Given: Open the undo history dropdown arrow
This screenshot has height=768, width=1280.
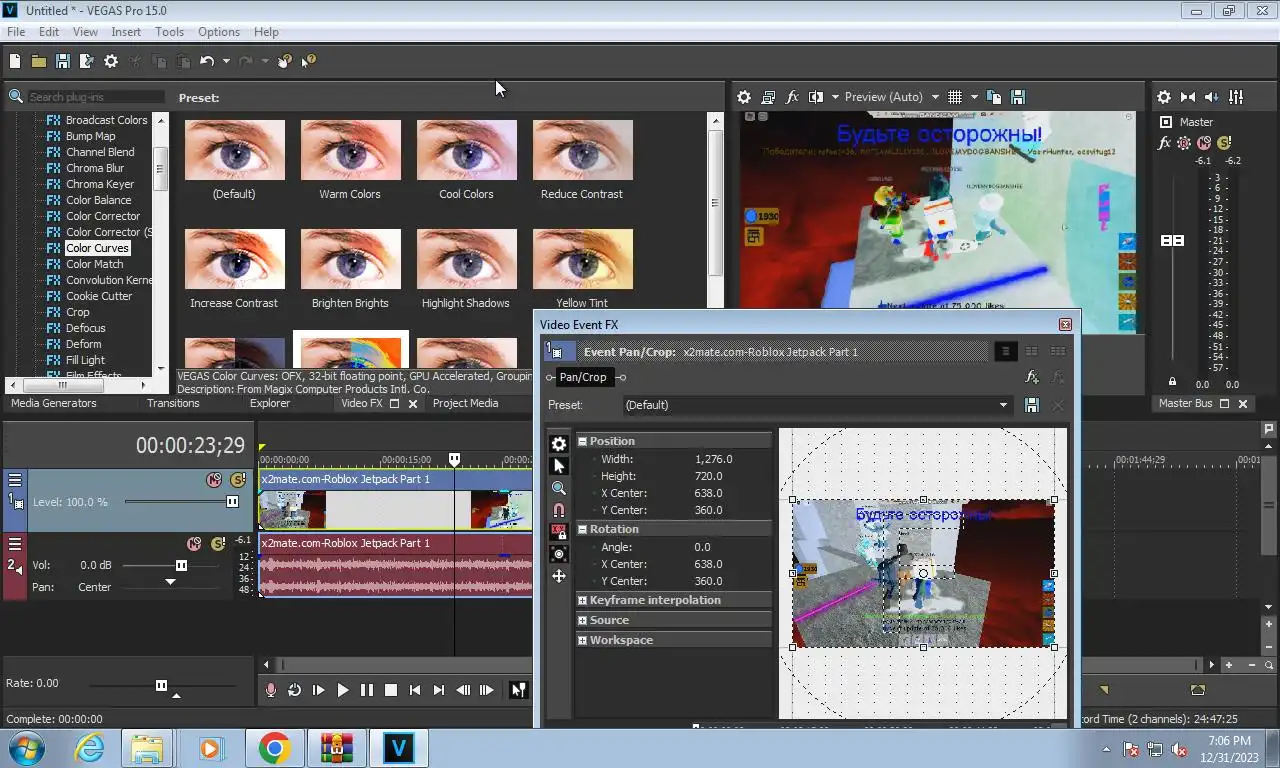Looking at the screenshot, I should (226, 61).
